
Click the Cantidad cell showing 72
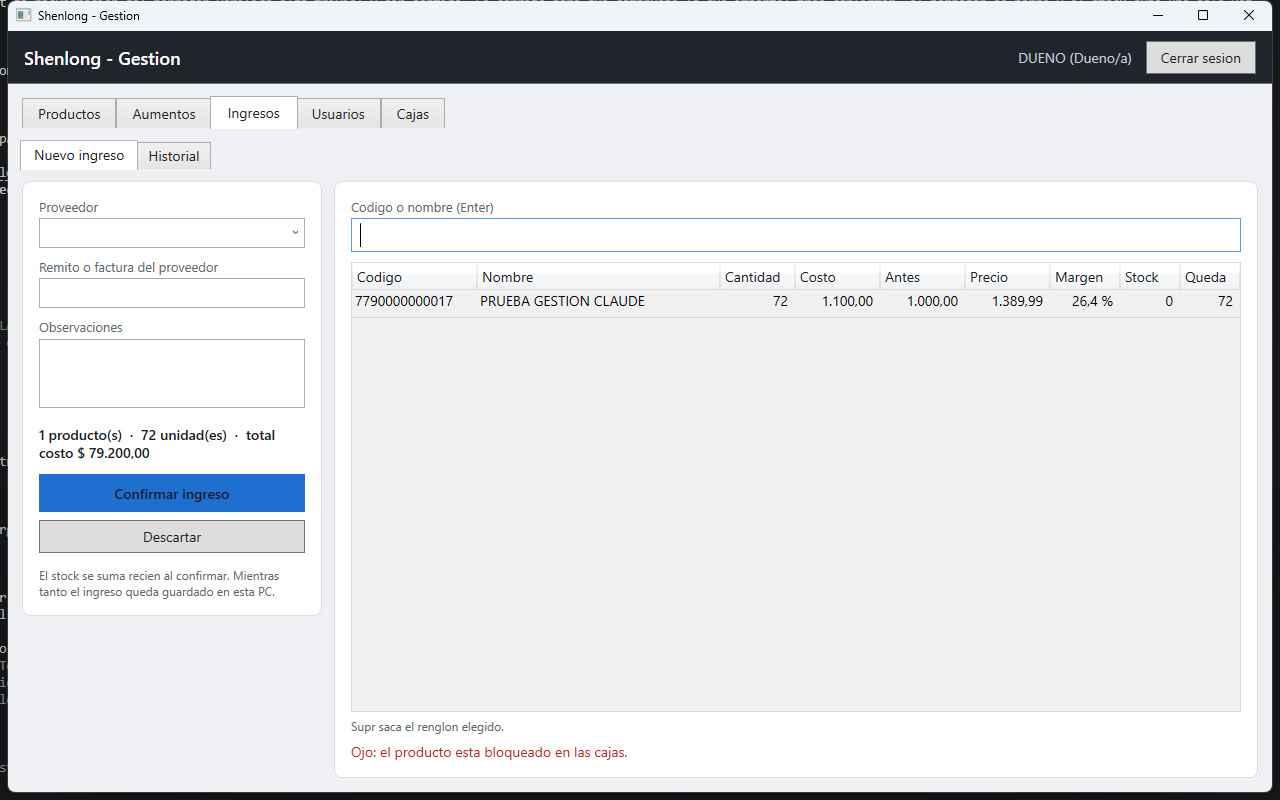pyautogui.click(x=780, y=301)
